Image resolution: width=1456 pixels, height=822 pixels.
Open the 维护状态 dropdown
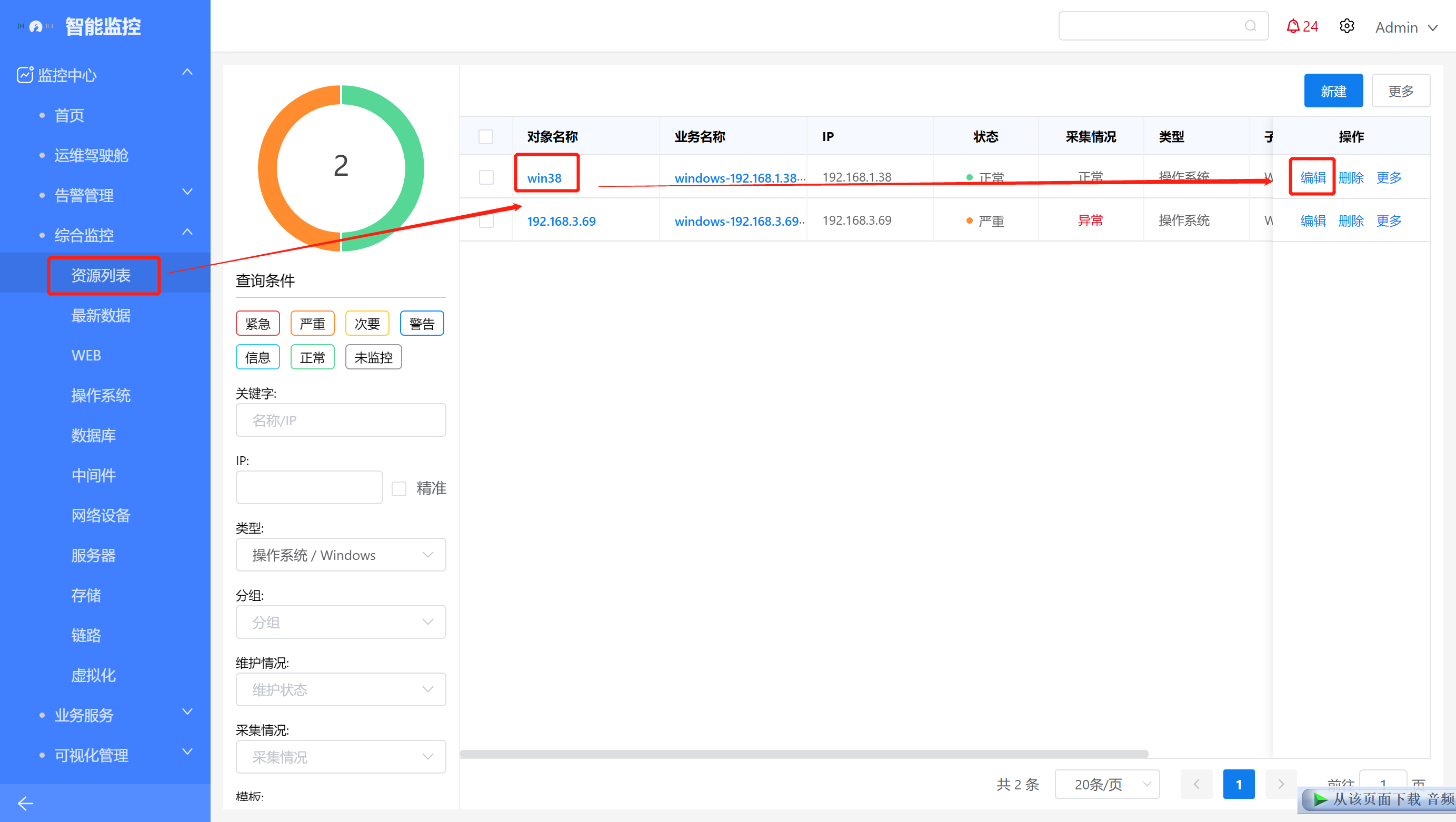[x=341, y=689]
